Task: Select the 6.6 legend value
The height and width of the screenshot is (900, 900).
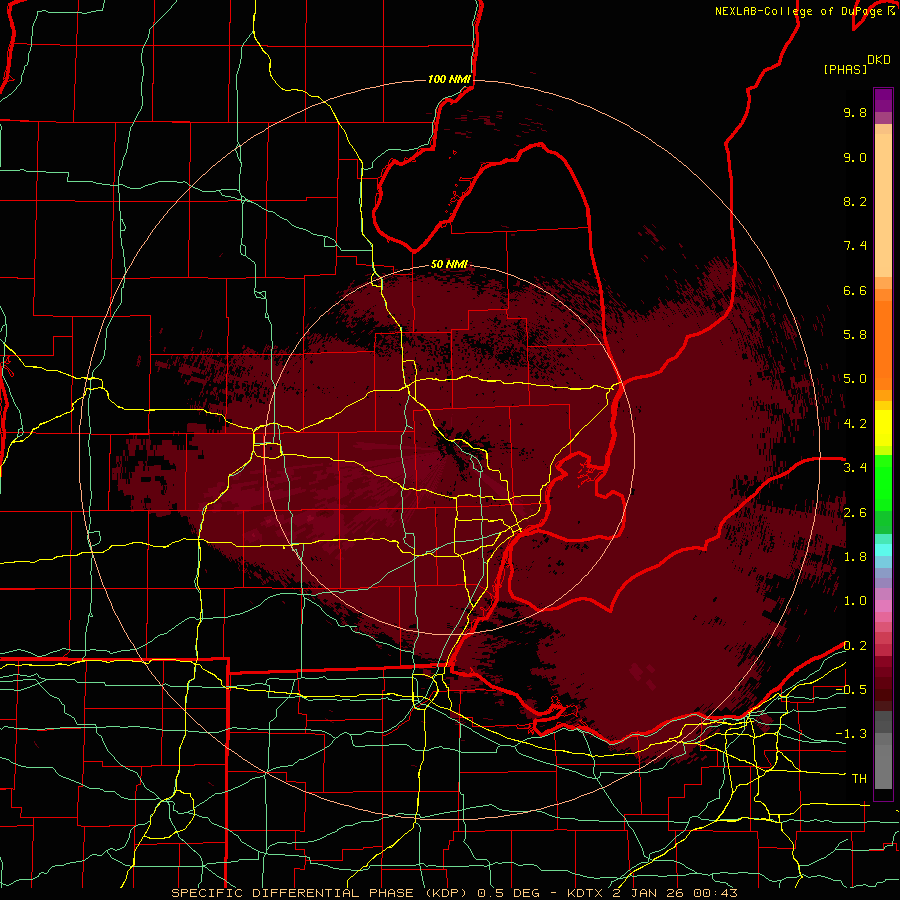Action: tap(855, 290)
